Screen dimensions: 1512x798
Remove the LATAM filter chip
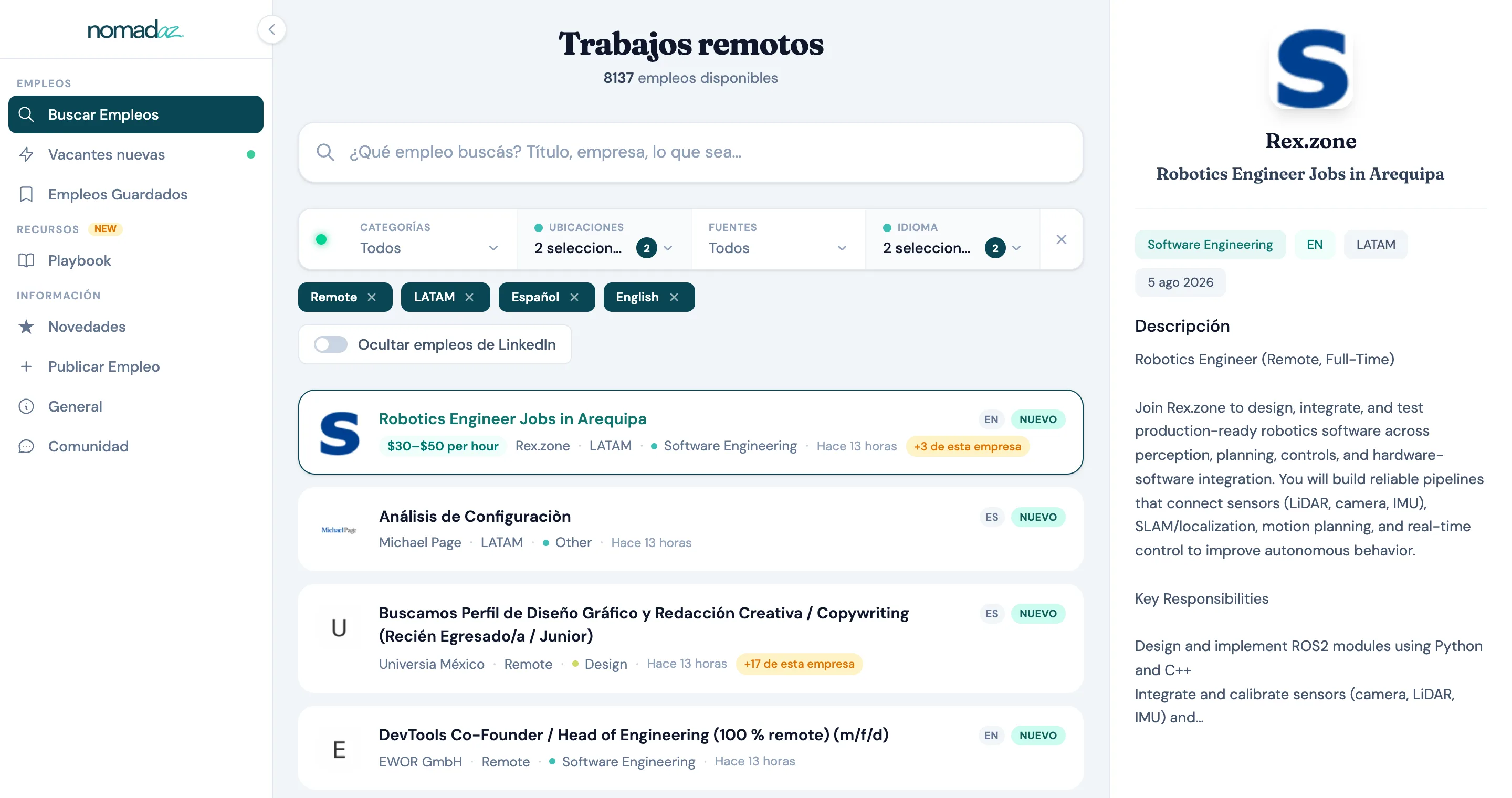pyautogui.click(x=469, y=297)
